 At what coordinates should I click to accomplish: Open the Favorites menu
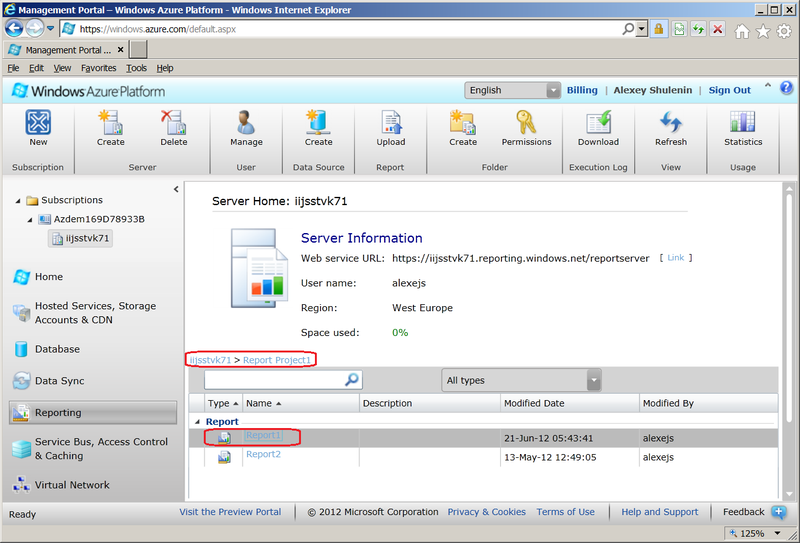pos(98,68)
